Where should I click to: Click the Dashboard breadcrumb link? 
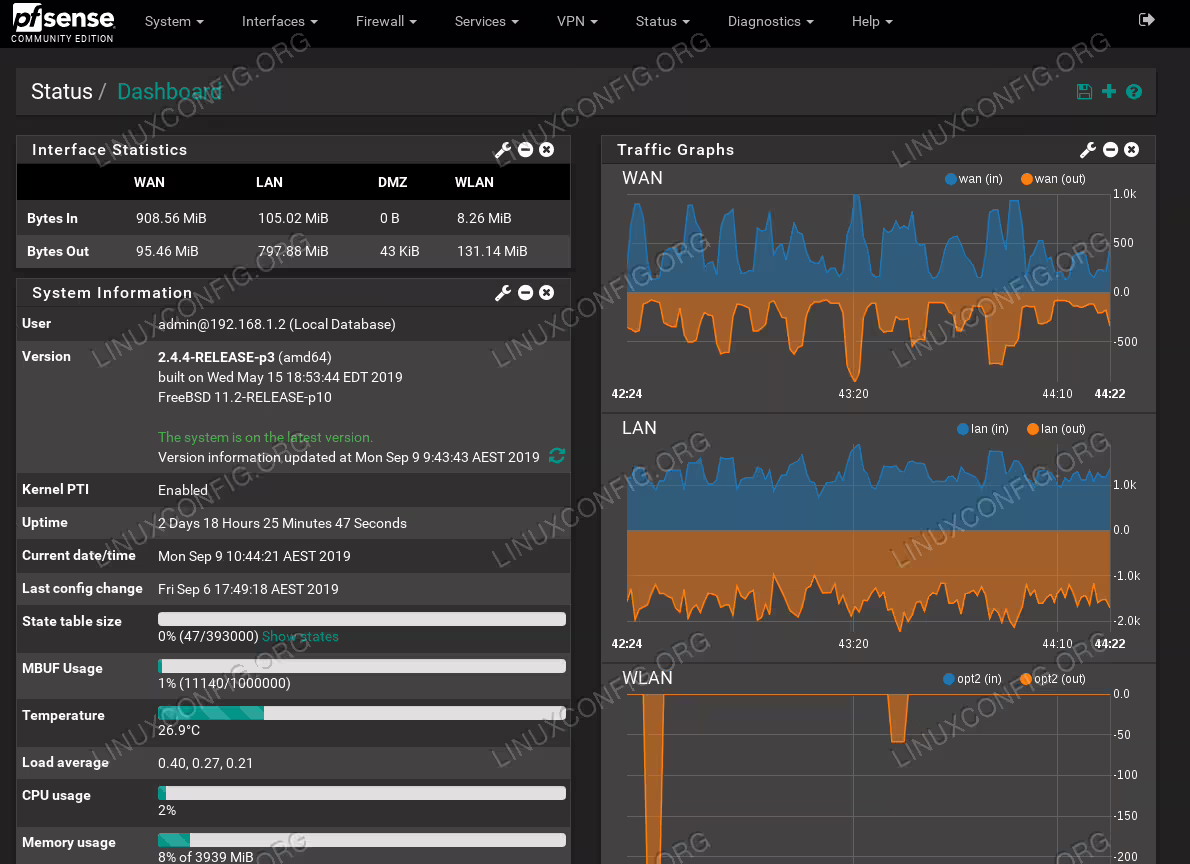(169, 92)
